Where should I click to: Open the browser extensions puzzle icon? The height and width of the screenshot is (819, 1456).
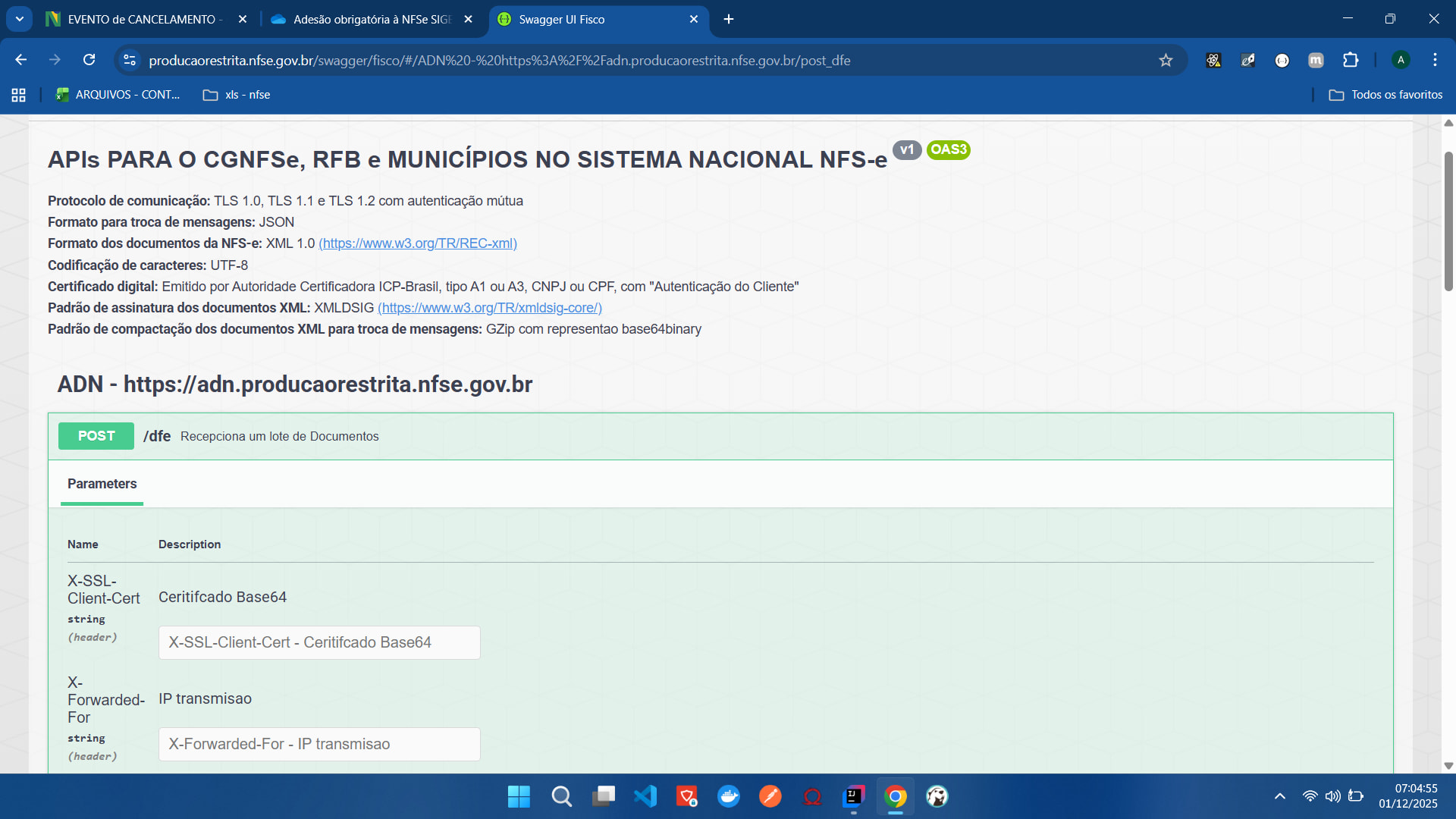point(1351,60)
